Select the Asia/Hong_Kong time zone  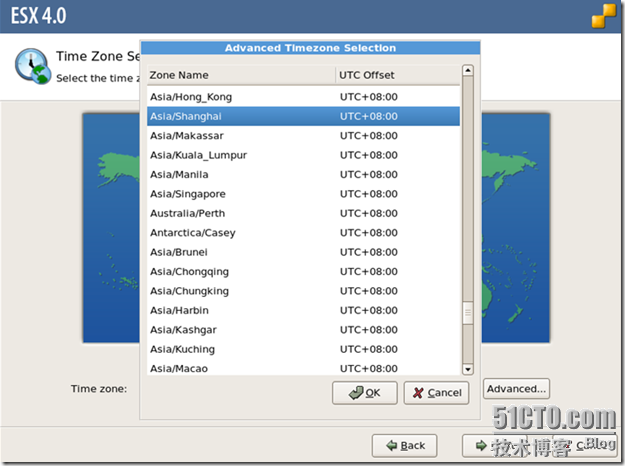tap(303, 97)
